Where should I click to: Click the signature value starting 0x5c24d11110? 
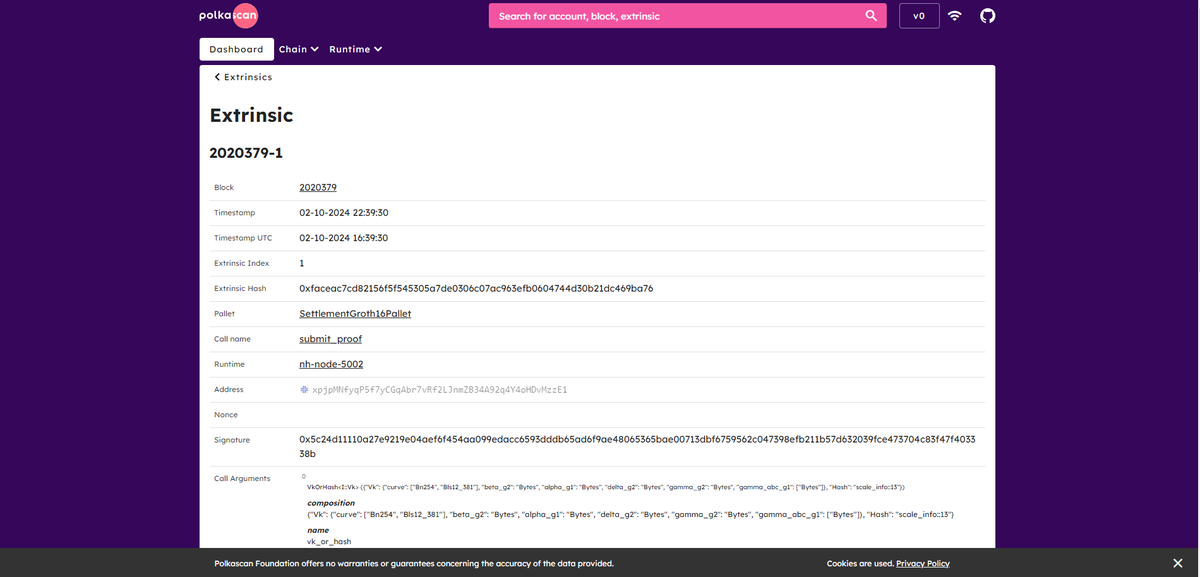point(637,447)
